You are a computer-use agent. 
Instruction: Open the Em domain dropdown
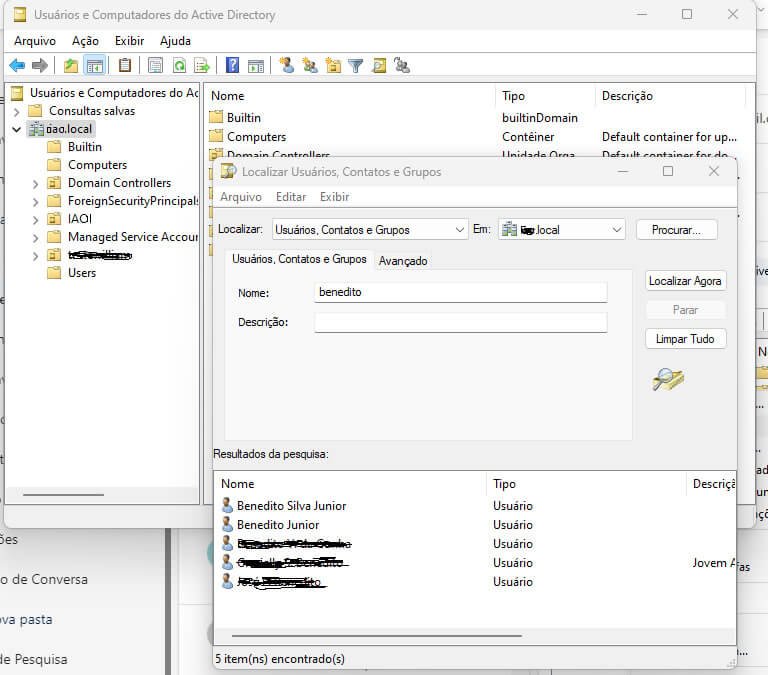562,229
